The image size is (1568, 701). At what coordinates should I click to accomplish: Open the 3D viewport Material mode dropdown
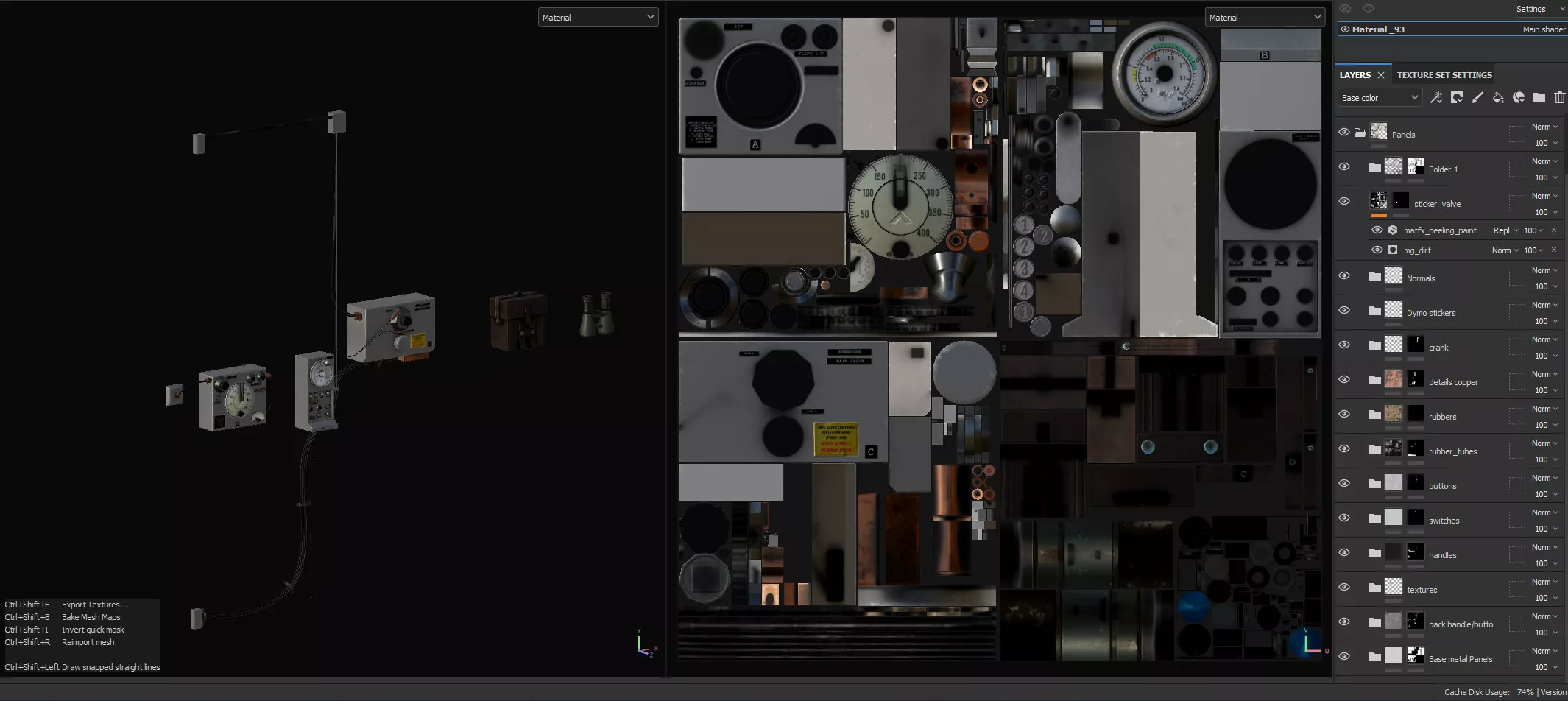598,18
